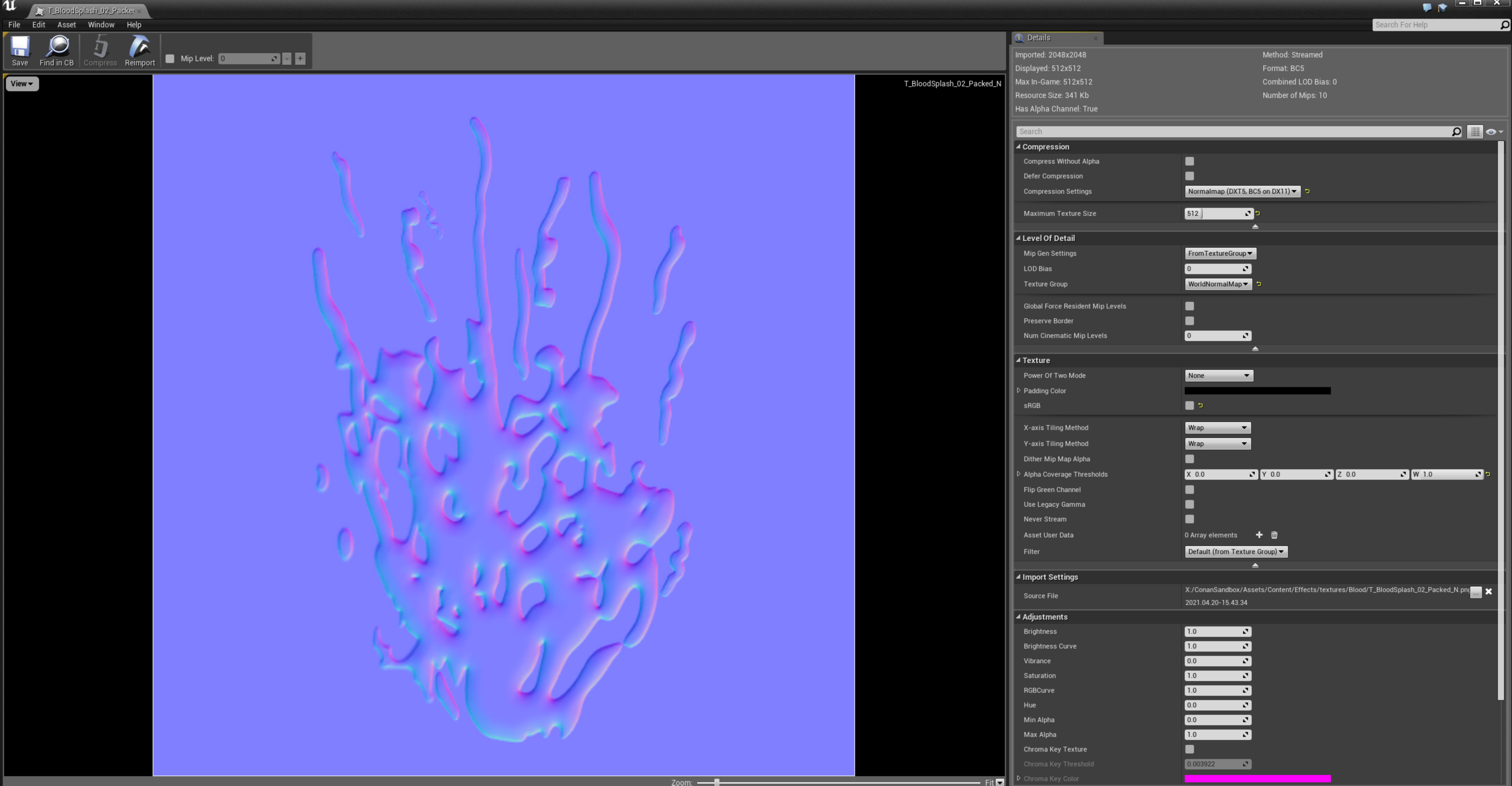Open the View options button
Viewport: 1512px width, 786px height.
pyautogui.click(x=22, y=83)
